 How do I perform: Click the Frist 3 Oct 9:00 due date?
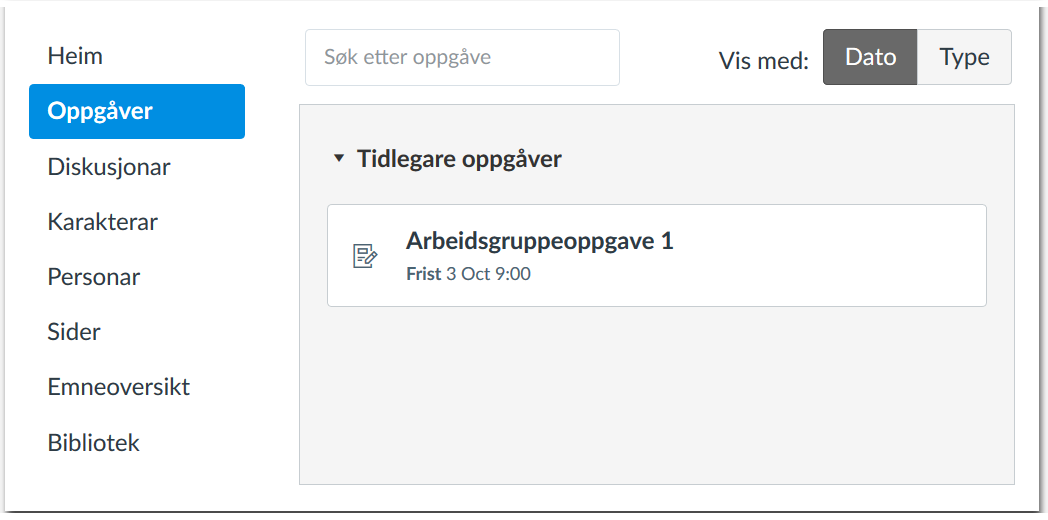point(468,274)
